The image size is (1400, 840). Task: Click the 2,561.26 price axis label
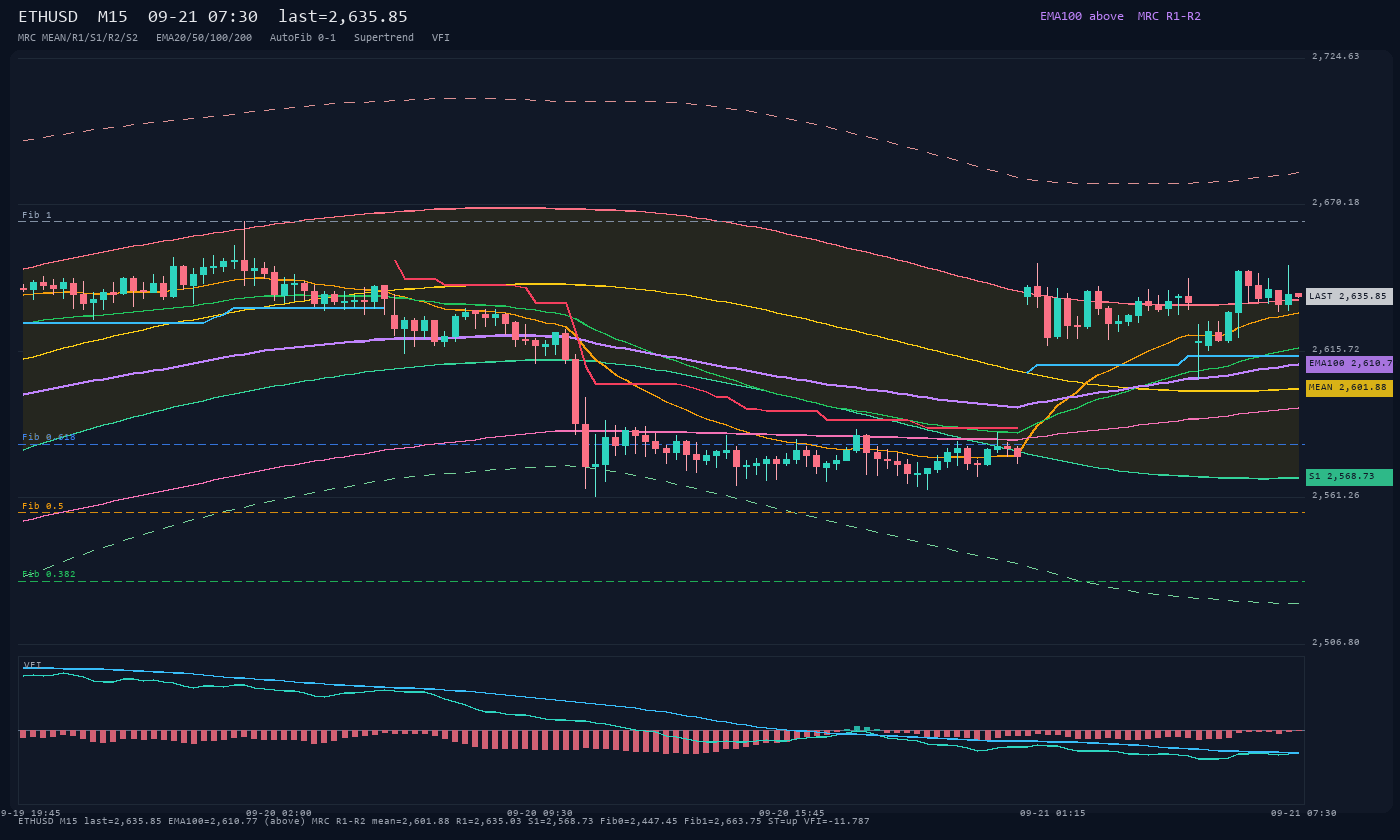click(x=1336, y=495)
